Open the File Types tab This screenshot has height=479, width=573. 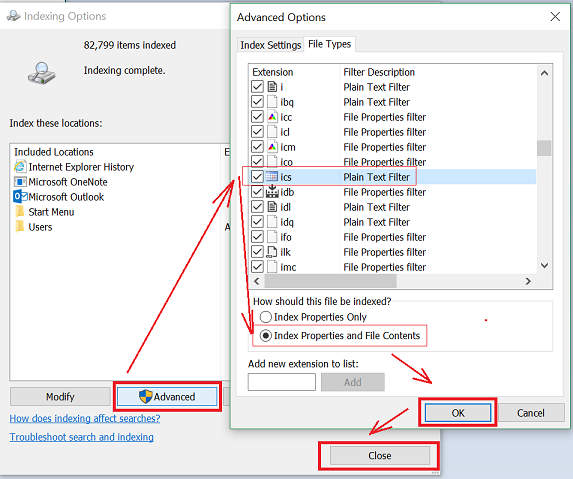point(329,44)
